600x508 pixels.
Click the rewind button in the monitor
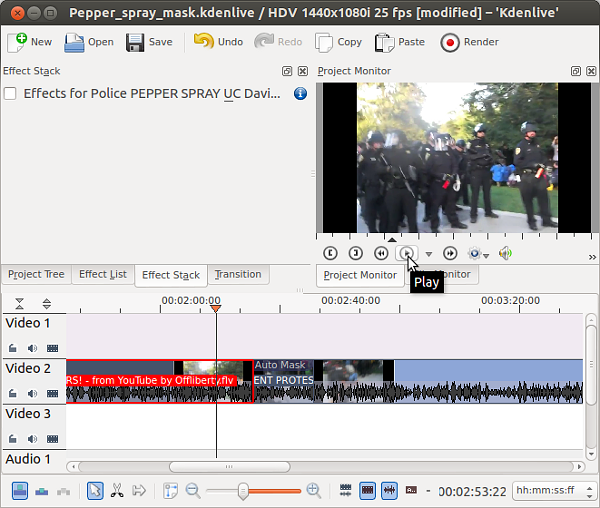coord(381,254)
